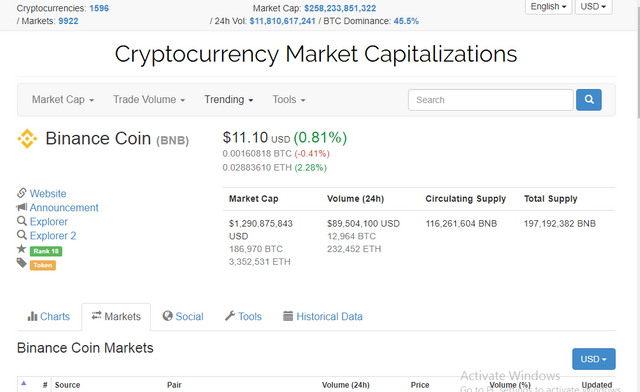Click the megaphone icon next to Announcement
Viewport: 640px width, 392px height.
click(22, 207)
